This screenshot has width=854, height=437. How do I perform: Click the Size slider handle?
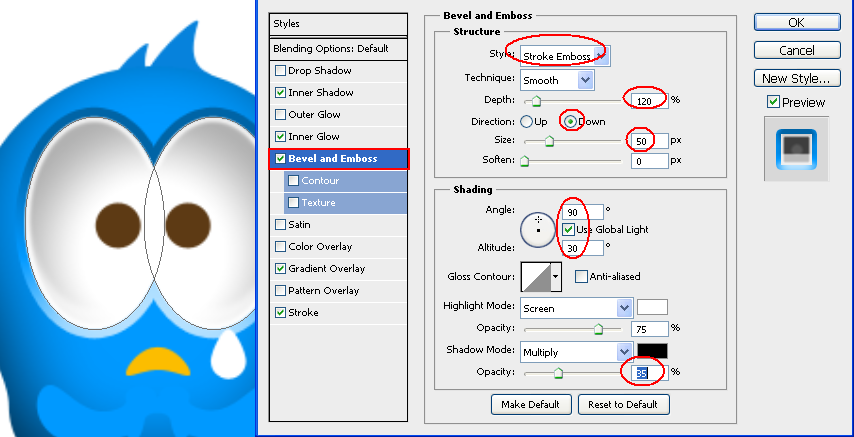pos(549,141)
